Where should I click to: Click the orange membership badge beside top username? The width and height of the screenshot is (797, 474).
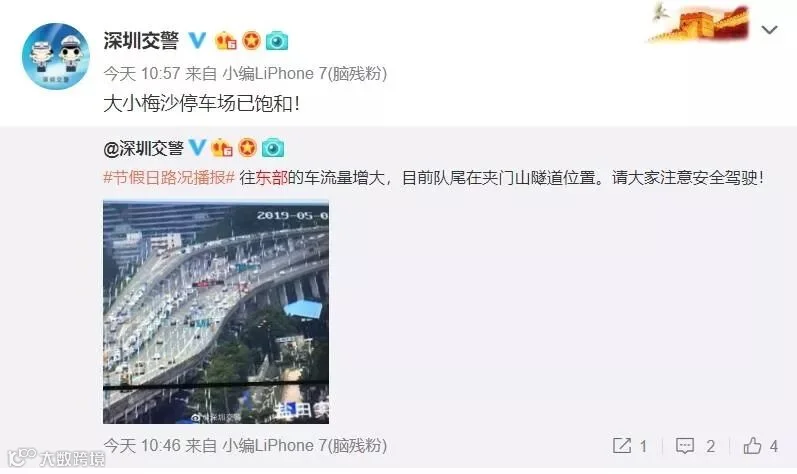[226, 41]
